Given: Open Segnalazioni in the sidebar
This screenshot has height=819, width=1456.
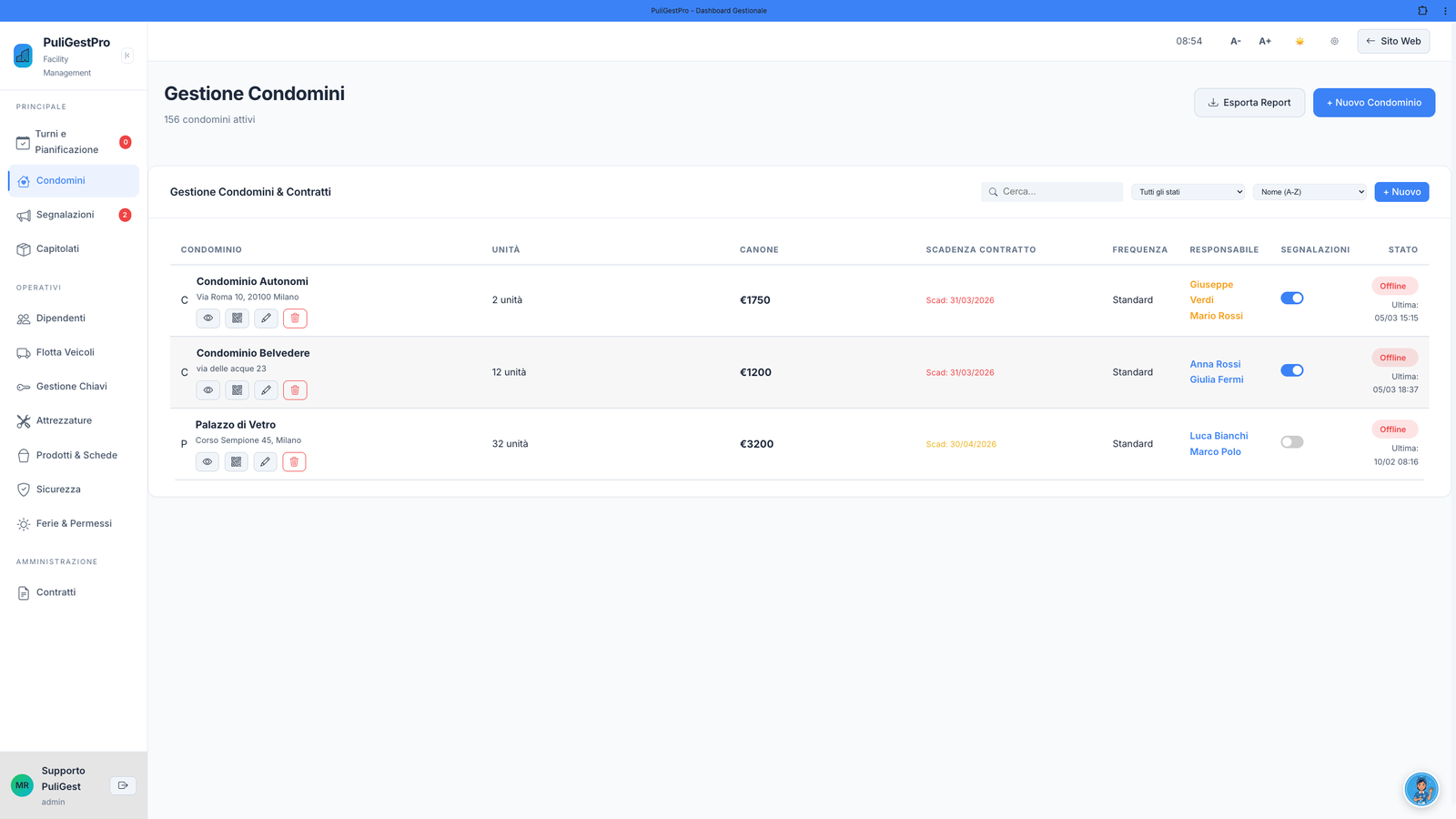Looking at the screenshot, I should (x=65, y=215).
